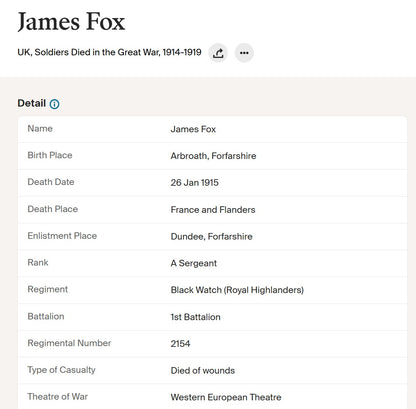The width and height of the screenshot is (416, 409).
Task: Click the Theatre of War label
Action: [58, 397]
